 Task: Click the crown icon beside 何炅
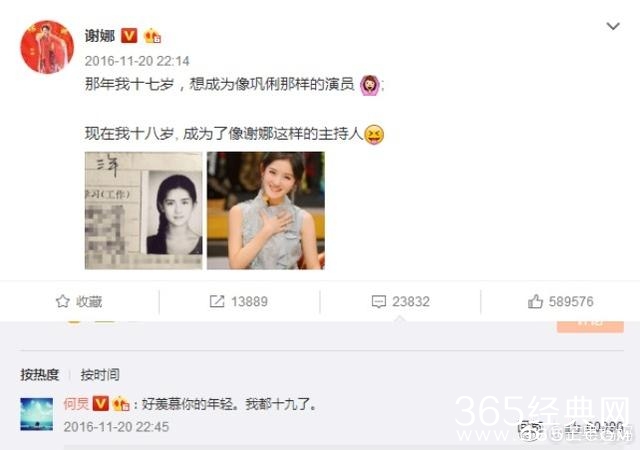(x=121, y=403)
